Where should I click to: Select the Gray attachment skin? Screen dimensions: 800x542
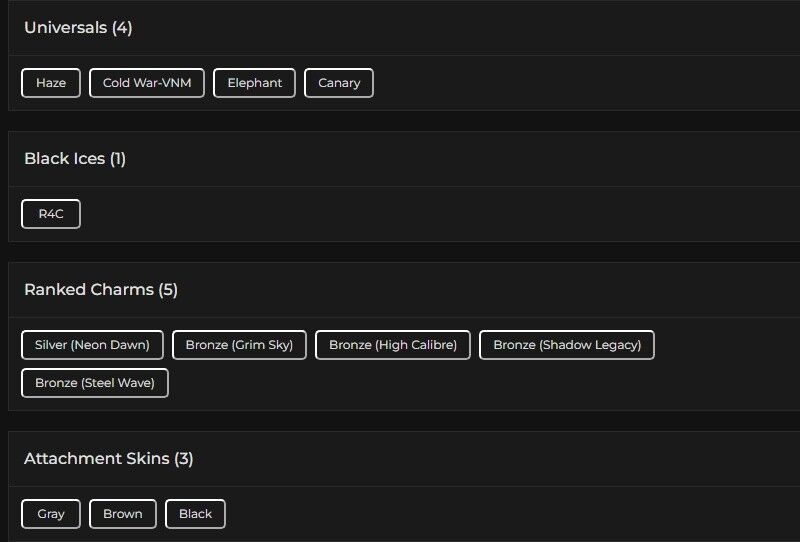(x=51, y=514)
